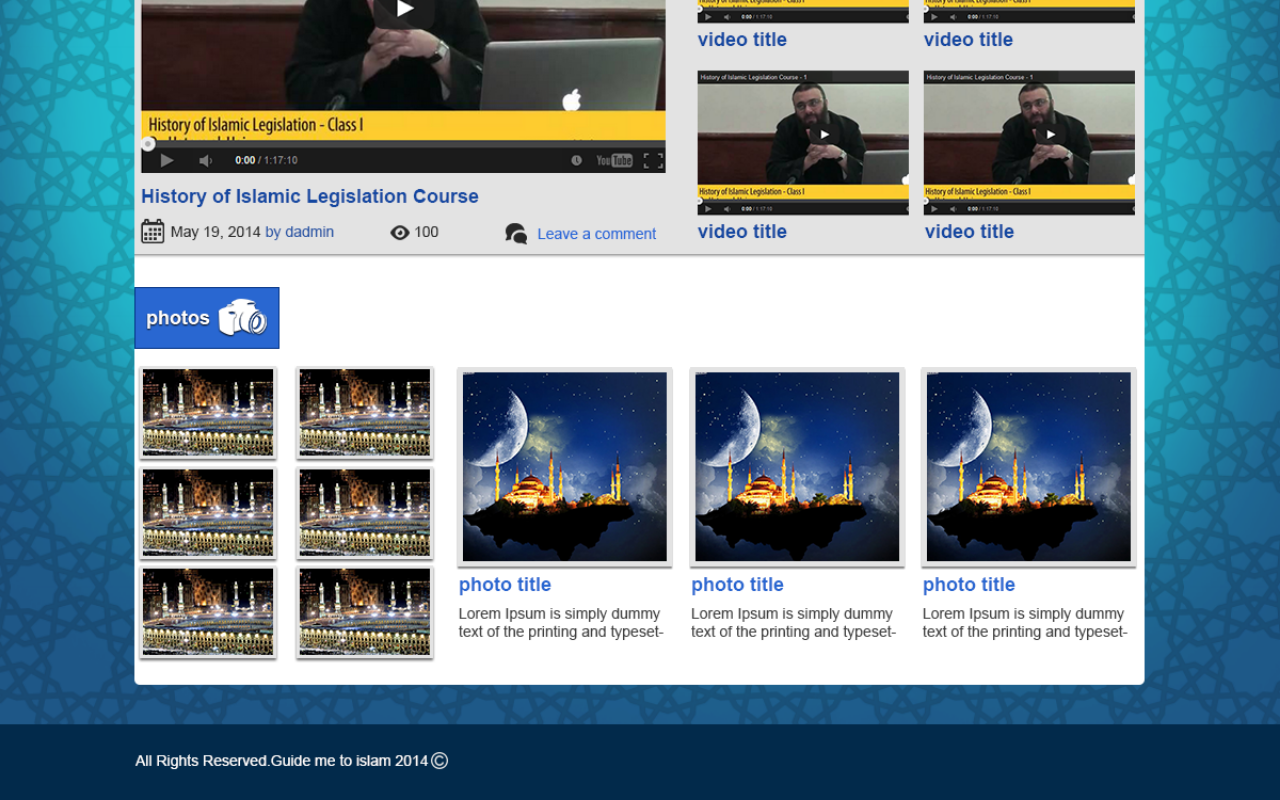This screenshot has width=1280, height=800.
Task: Open the History of Islamic Legislation Course title
Action: pyautogui.click(x=310, y=196)
